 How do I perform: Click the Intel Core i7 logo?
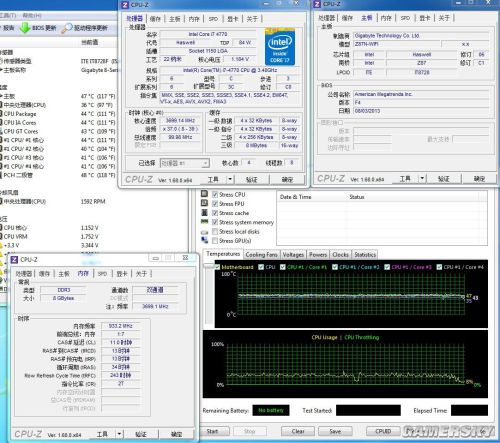[280, 47]
